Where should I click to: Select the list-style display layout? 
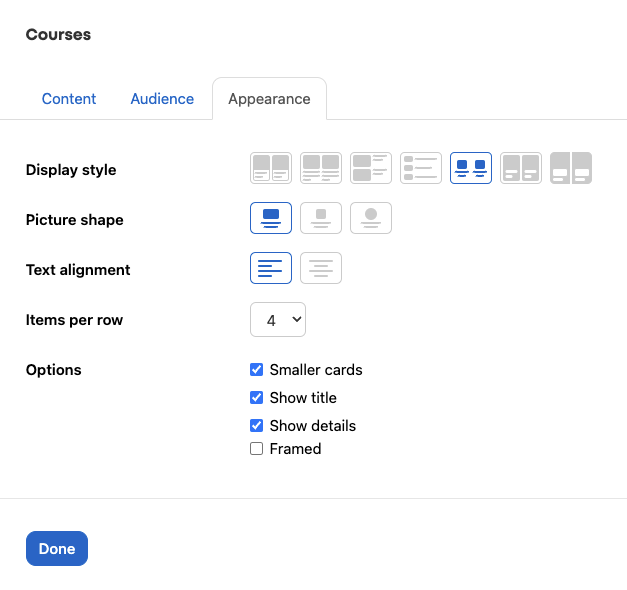point(421,168)
